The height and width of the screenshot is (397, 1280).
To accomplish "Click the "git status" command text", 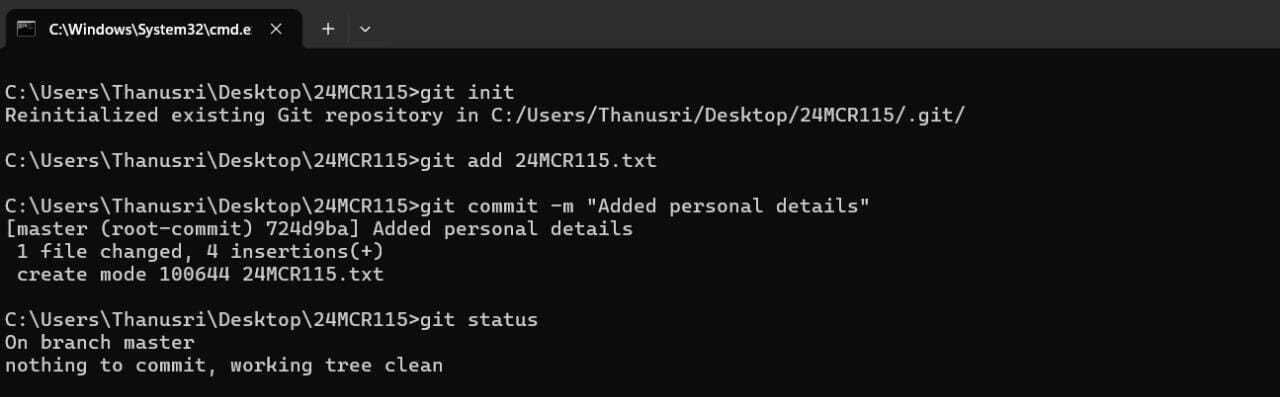I will pyautogui.click(x=479, y=320).
